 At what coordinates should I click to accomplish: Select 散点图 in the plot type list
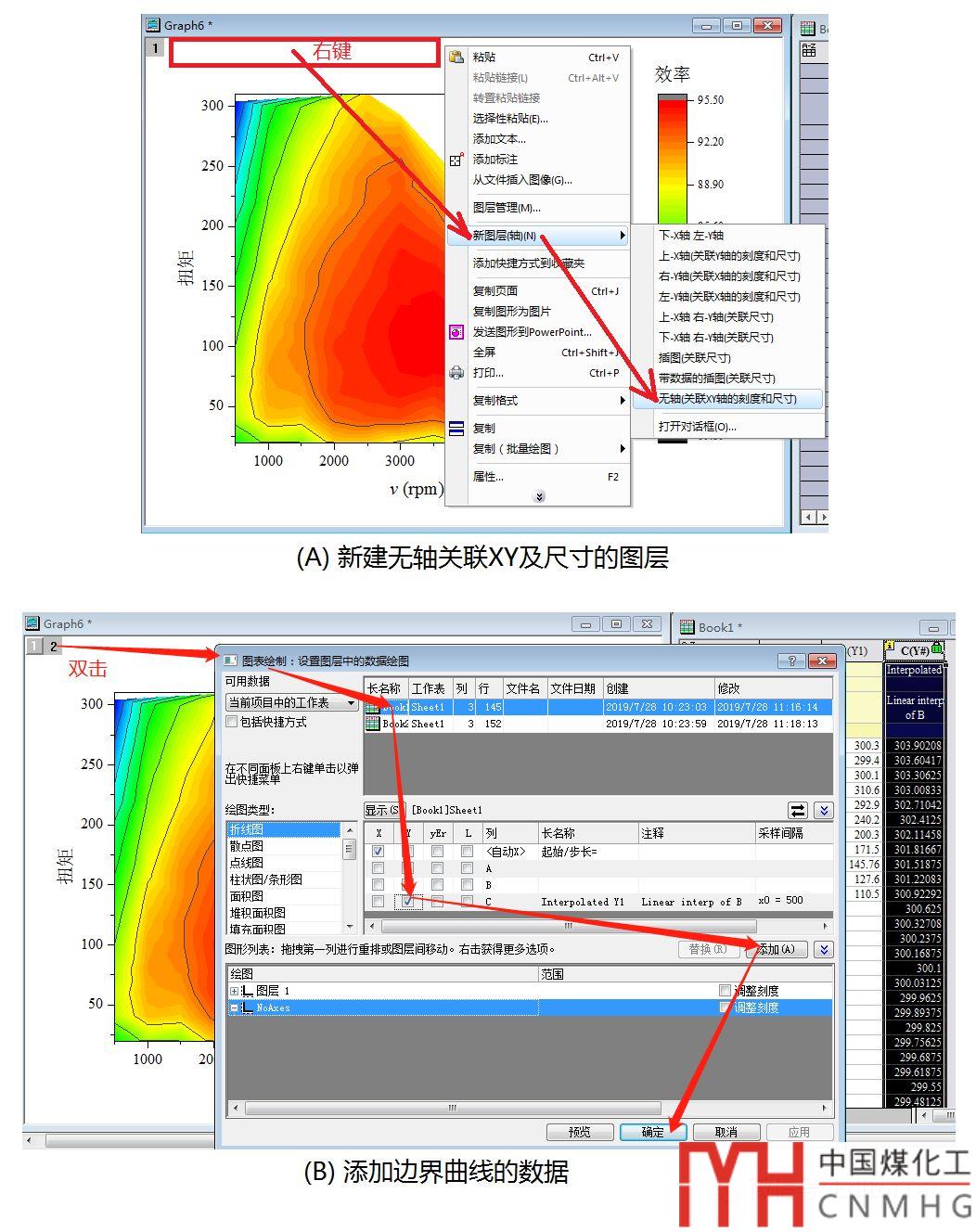coord(247,846)
